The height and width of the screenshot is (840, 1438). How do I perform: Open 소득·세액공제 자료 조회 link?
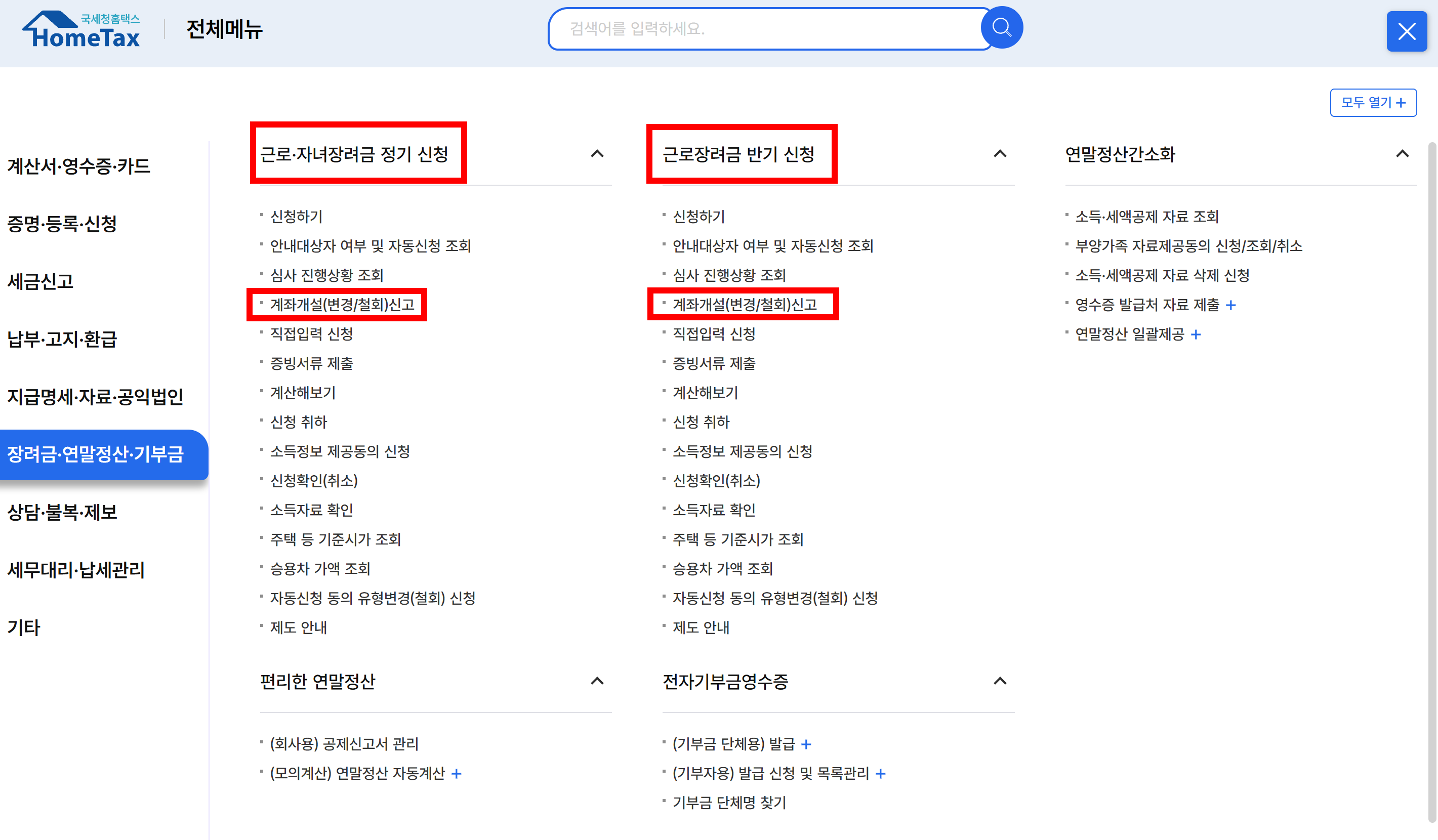pos(1146,217)
